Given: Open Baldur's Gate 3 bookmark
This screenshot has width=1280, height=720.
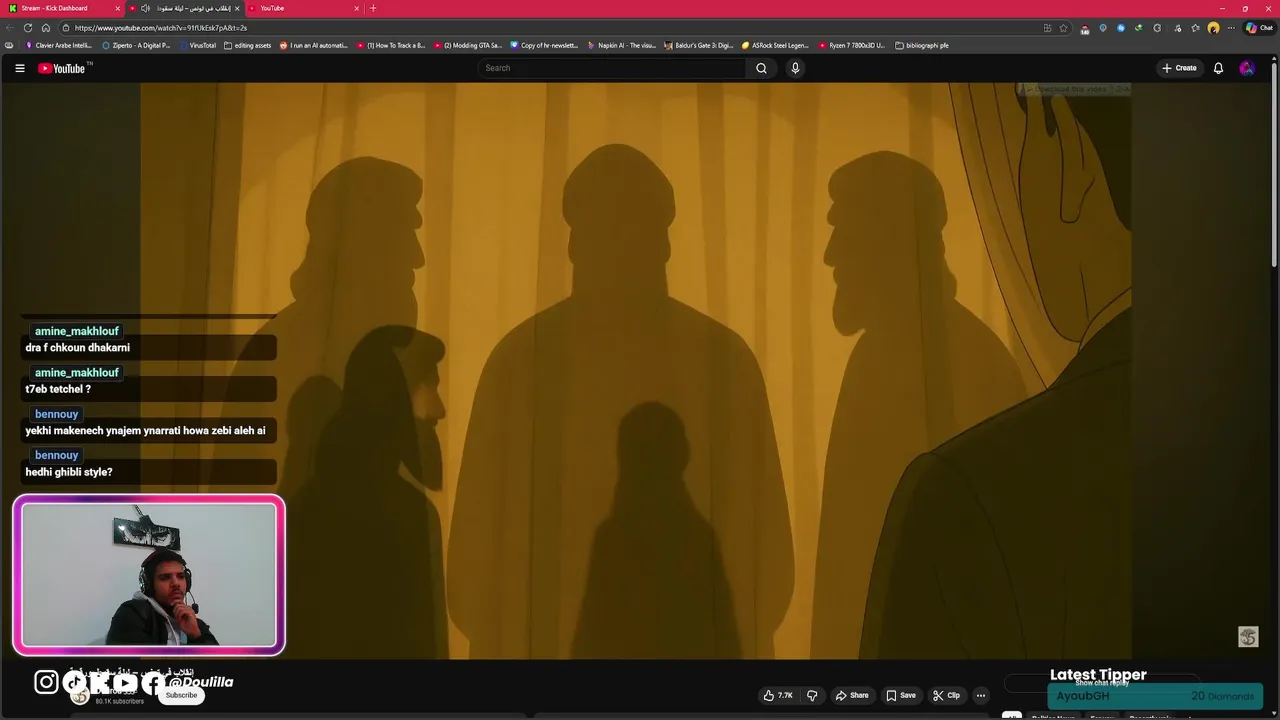Looking at the screenshot, I should (x=699, y=45).
